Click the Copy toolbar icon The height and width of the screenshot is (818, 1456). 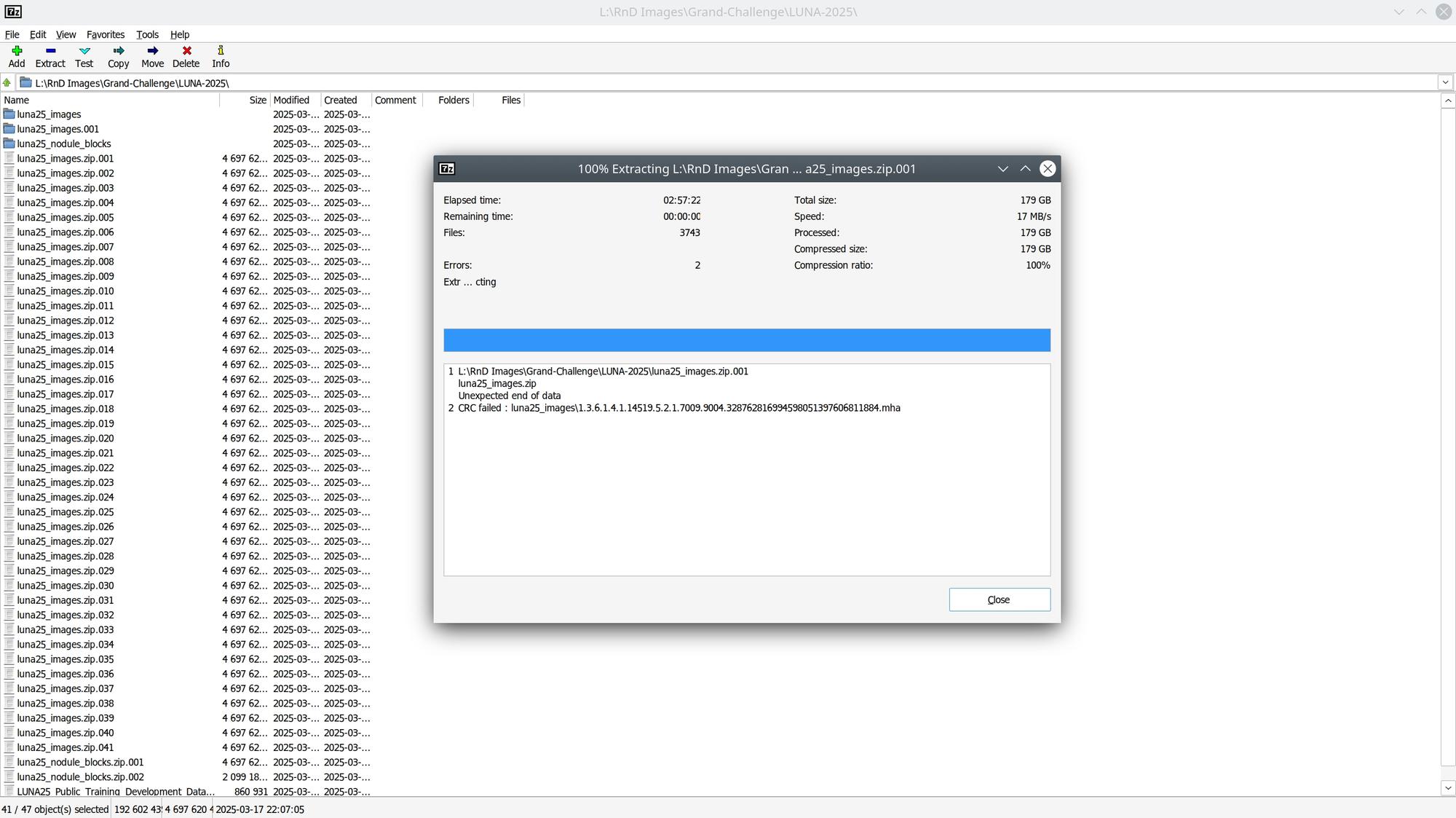coord(118,51)
